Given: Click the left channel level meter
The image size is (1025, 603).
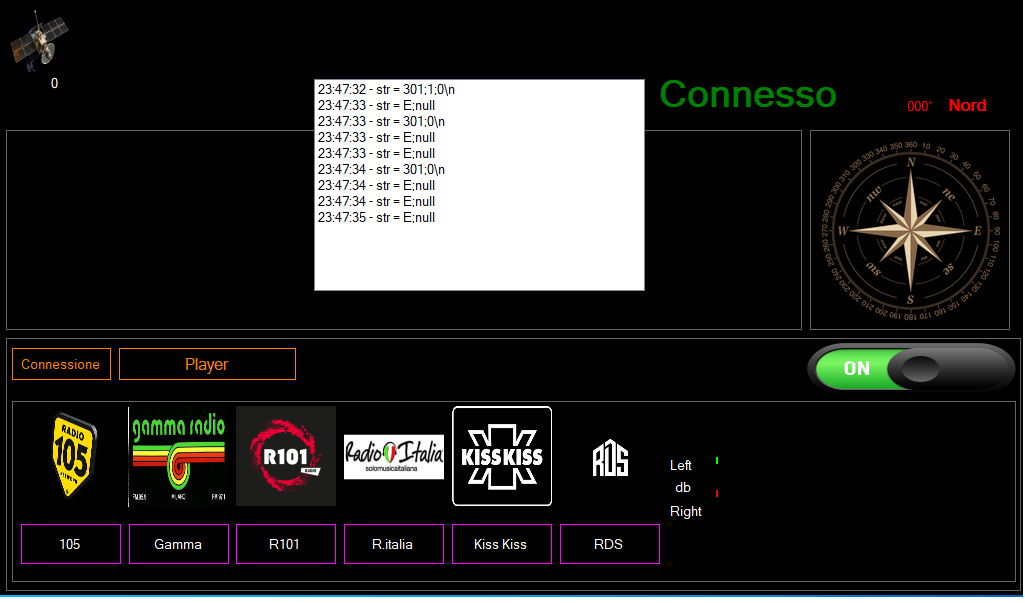Looking at the screenshot, I should [717, 461].
